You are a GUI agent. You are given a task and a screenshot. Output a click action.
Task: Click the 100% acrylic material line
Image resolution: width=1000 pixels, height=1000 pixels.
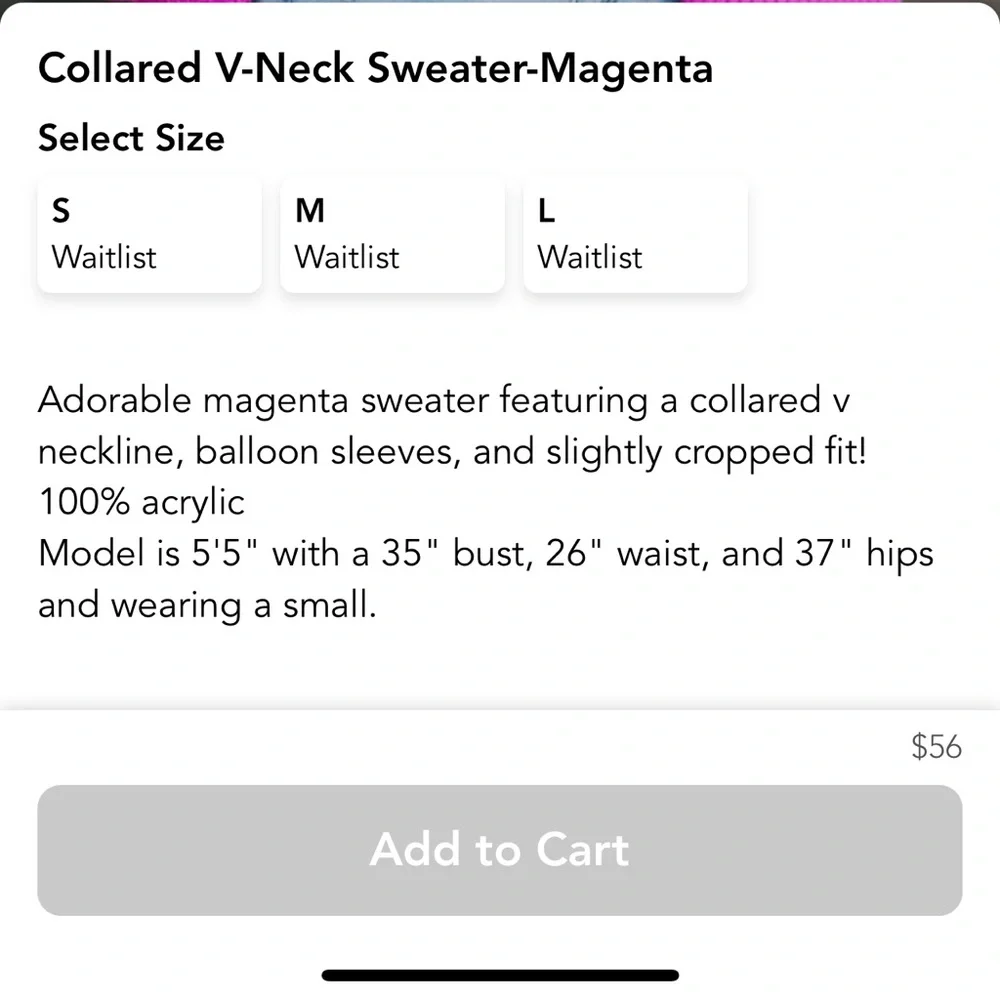[x=139, y=502]
